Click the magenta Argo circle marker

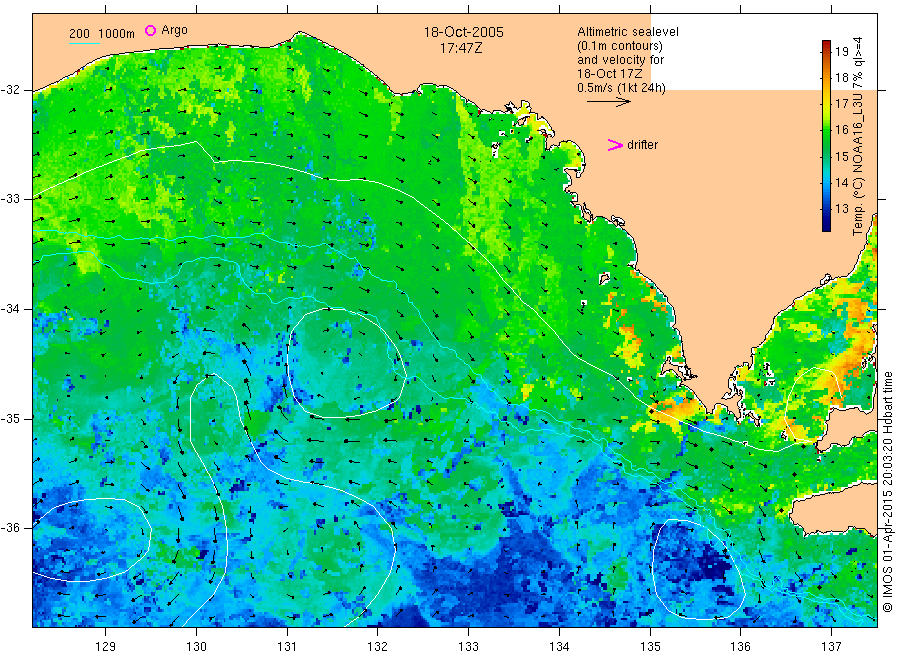coord(150,30)
